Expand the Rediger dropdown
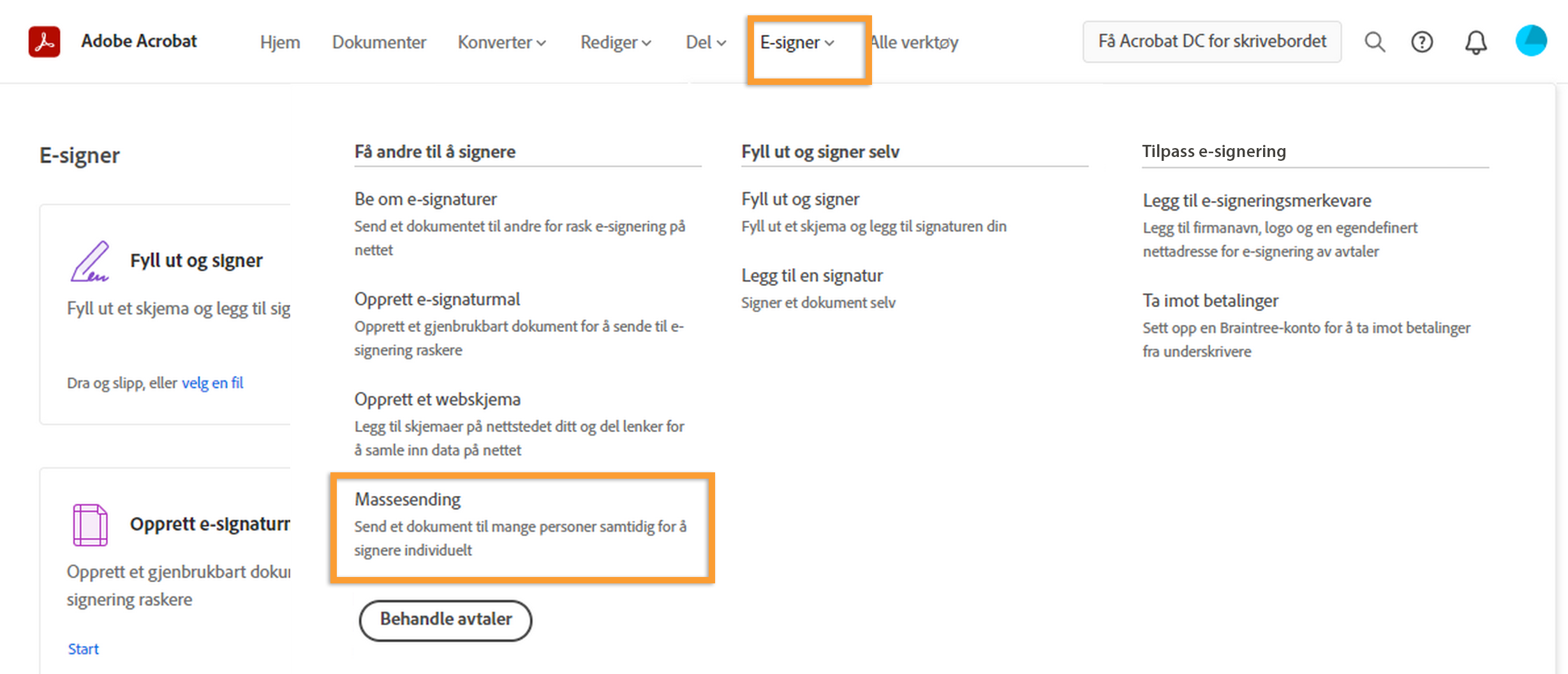The image size is (1568, 674). (614, 42)
